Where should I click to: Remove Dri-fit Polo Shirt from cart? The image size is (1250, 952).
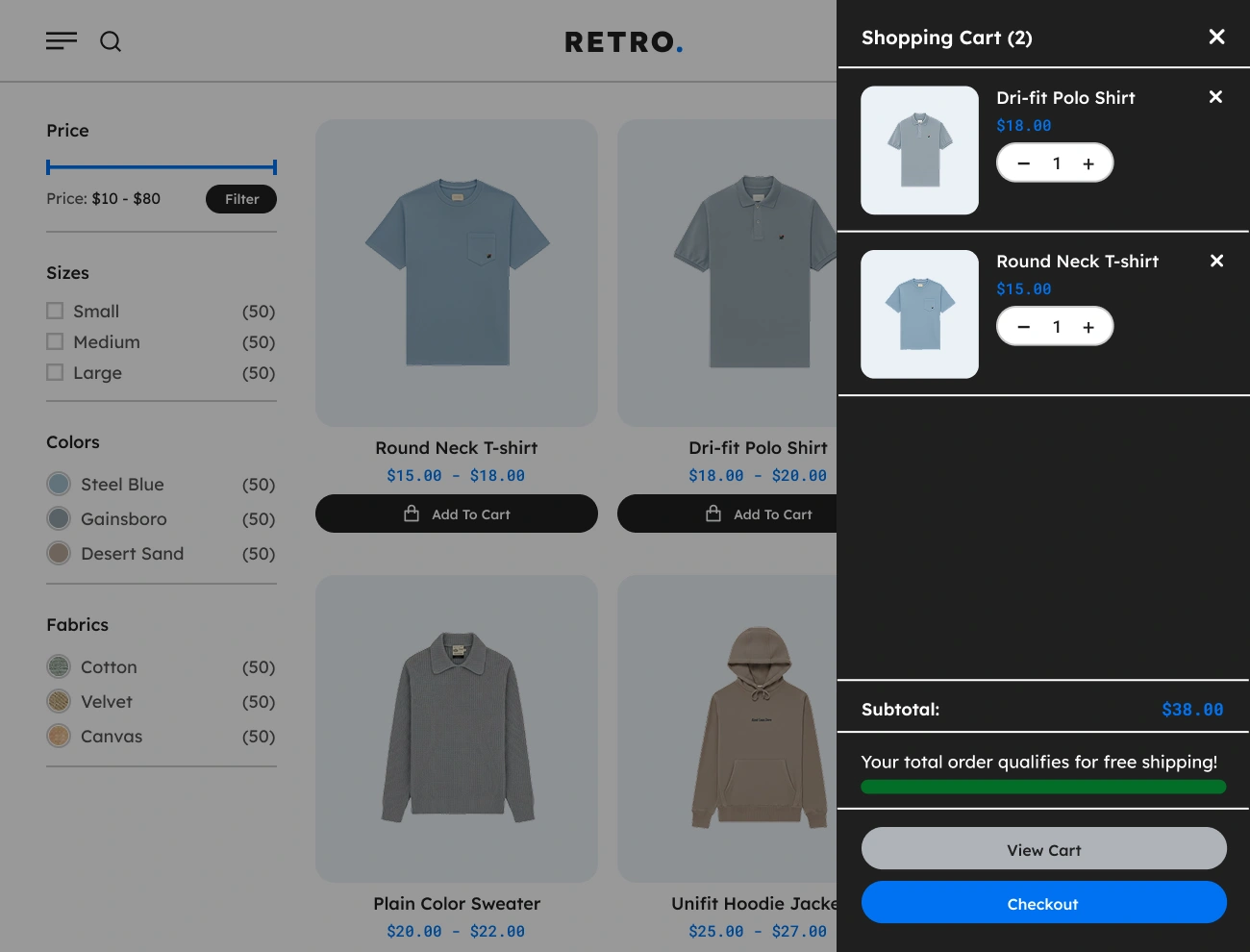click(x=1215, y=97)
